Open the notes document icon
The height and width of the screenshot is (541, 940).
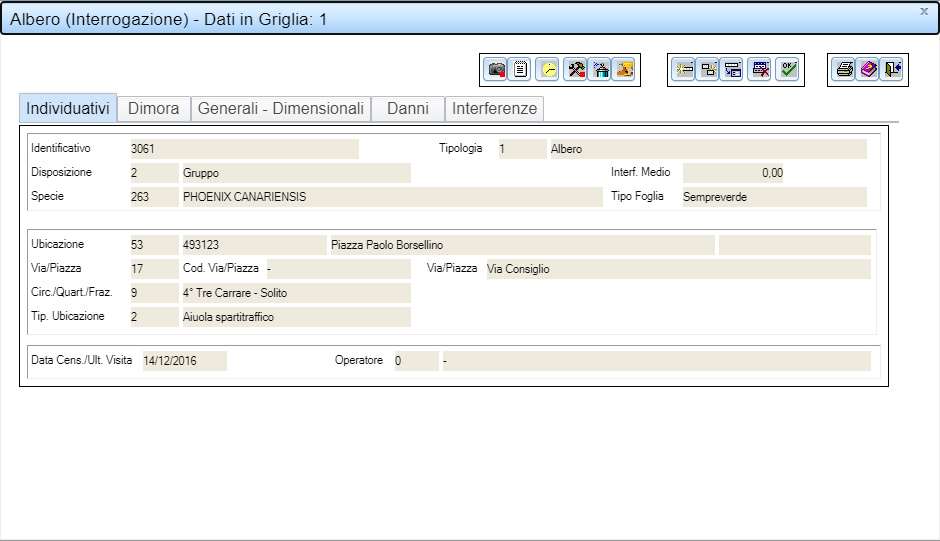pos(520,70)
